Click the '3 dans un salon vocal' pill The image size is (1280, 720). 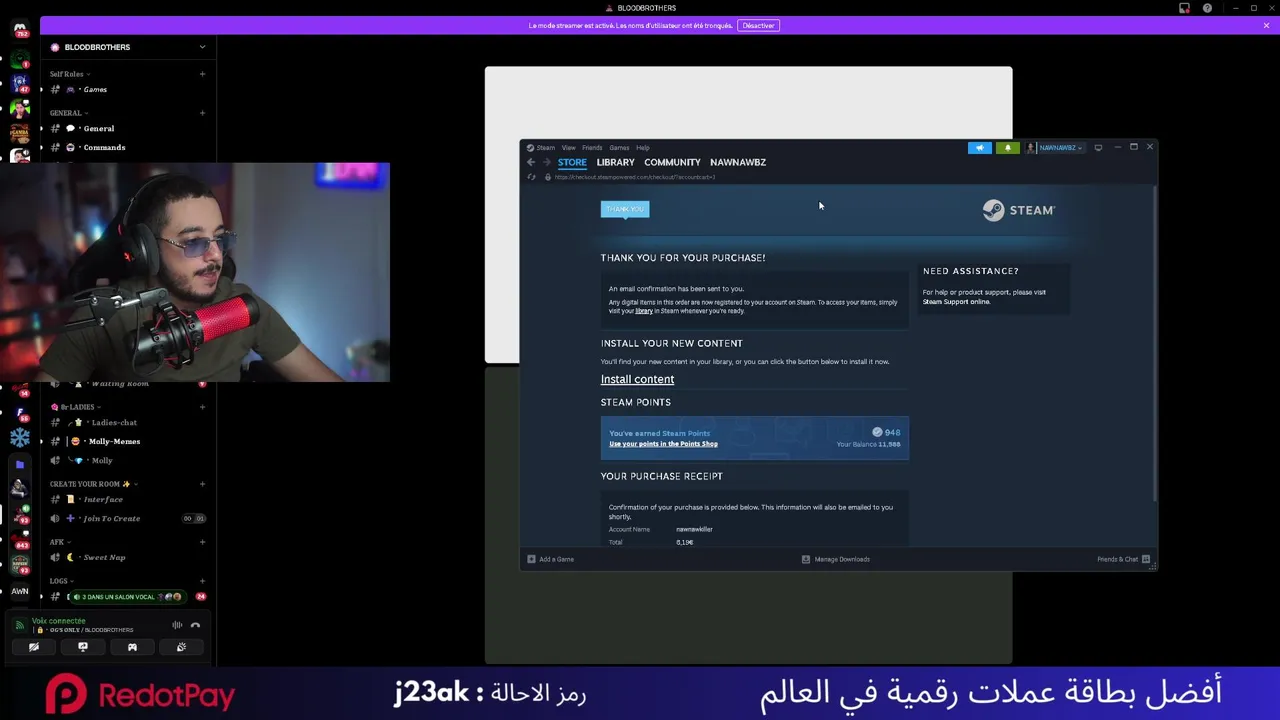click(x=126, y=597)
